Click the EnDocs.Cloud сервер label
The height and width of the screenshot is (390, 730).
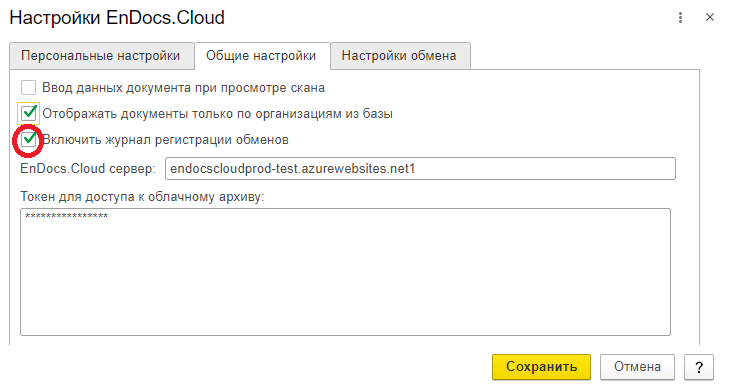click(x=88, y=168)
